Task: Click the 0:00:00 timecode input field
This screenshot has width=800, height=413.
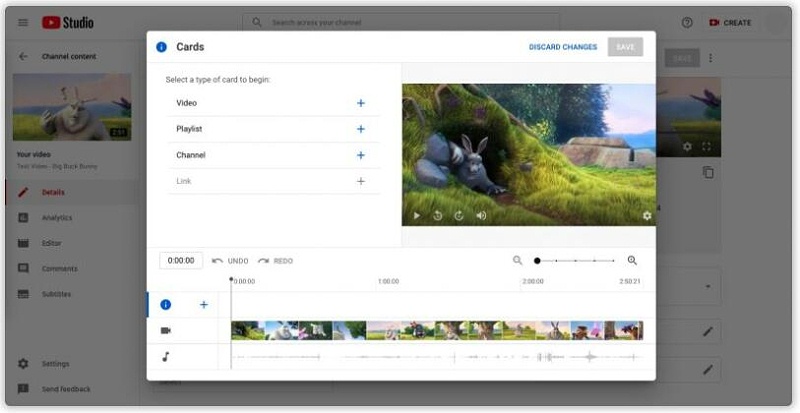Action: (181, 261)
